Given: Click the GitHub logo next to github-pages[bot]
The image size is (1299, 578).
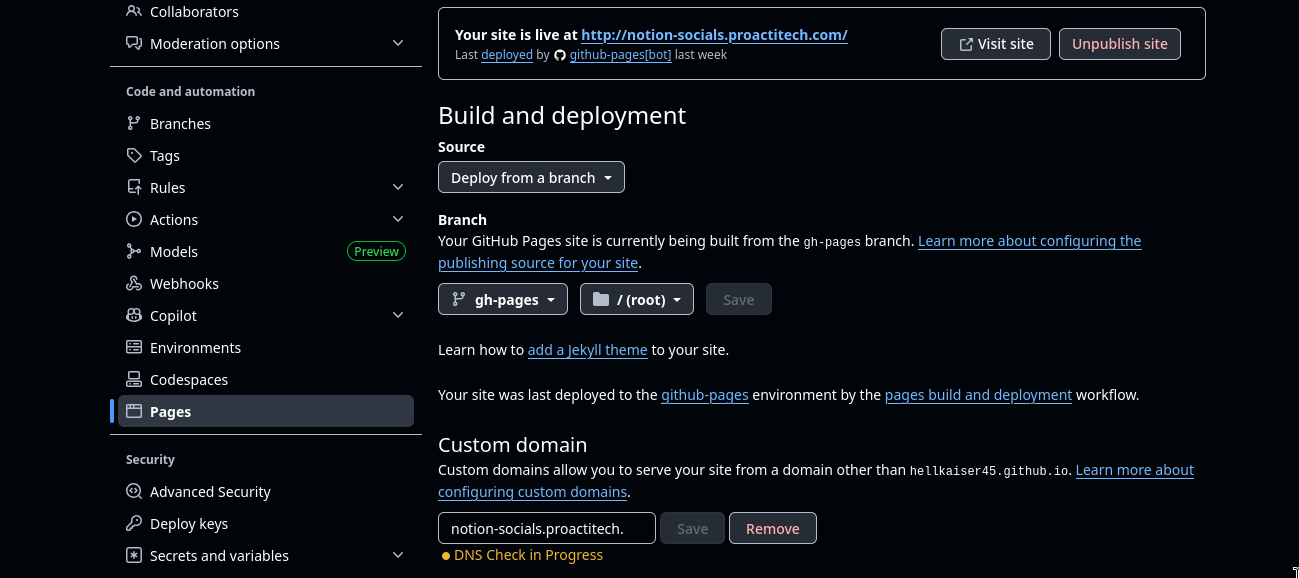Looking at the screenshot, I should click(560, 55).
